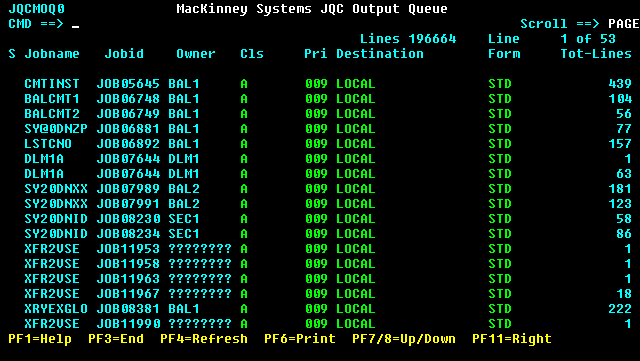Click PF4=Refresh function key label
640x361 pixels.
[204, 339]
